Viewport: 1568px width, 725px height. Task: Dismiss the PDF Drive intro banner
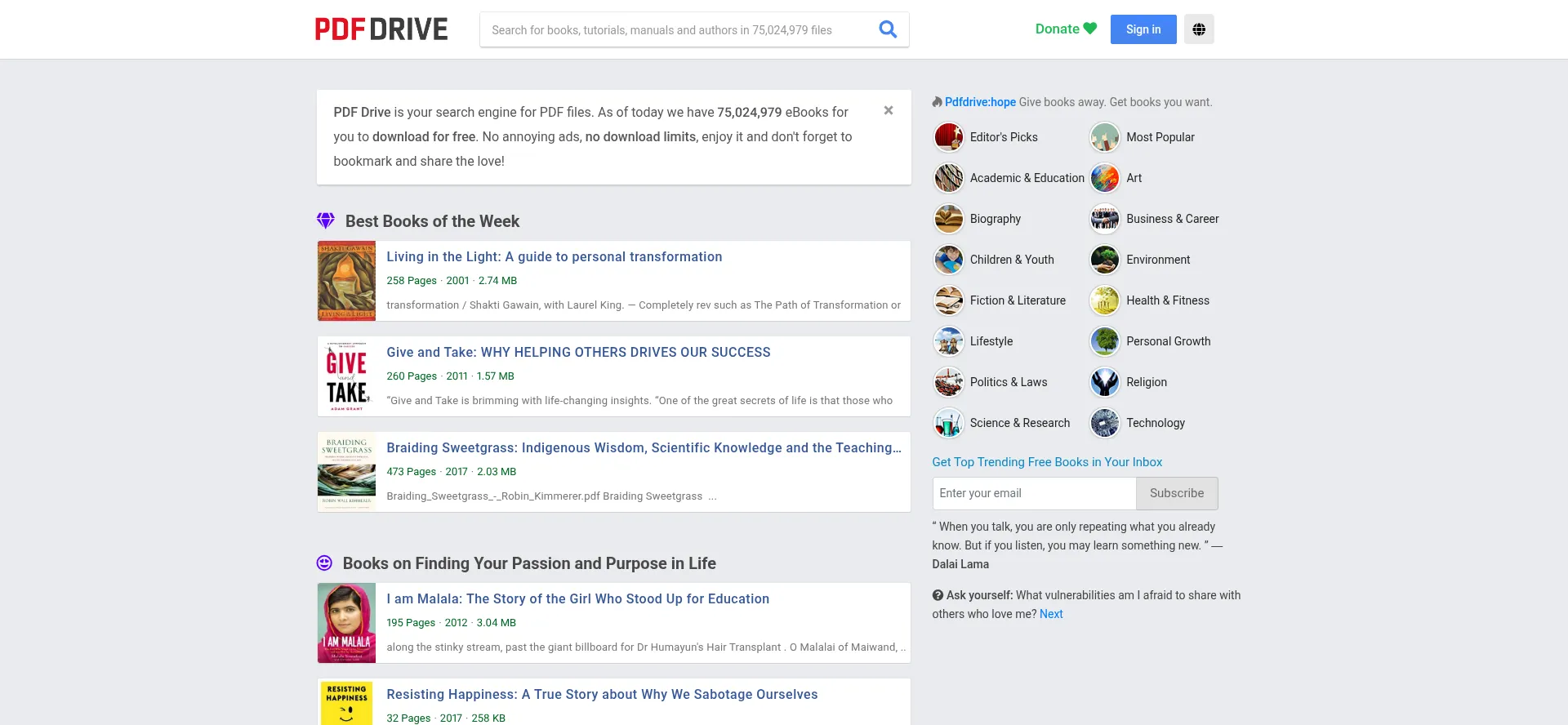[889, 110]
